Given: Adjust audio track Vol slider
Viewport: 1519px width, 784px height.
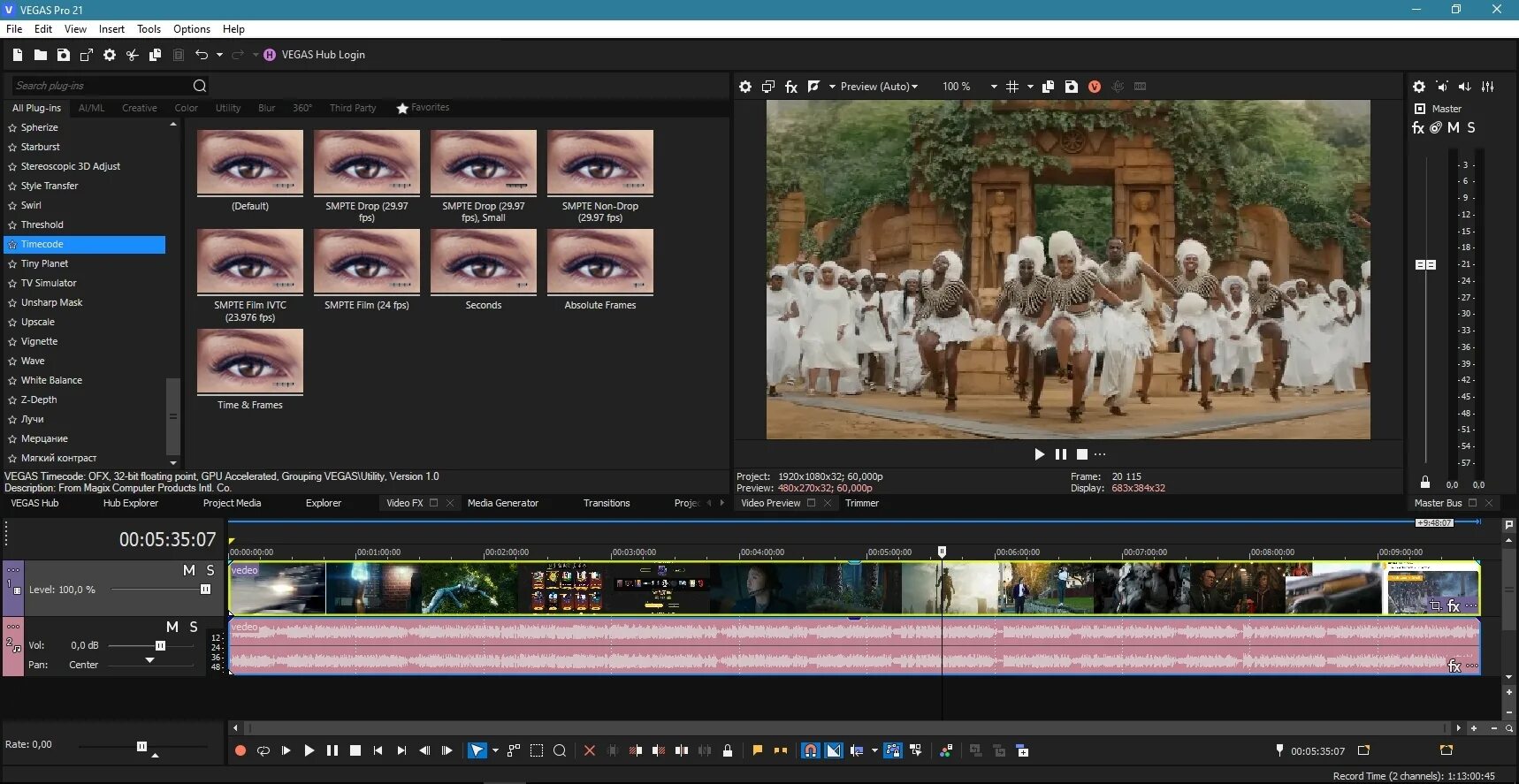Looking at the screenshot, I should (160, 645).
